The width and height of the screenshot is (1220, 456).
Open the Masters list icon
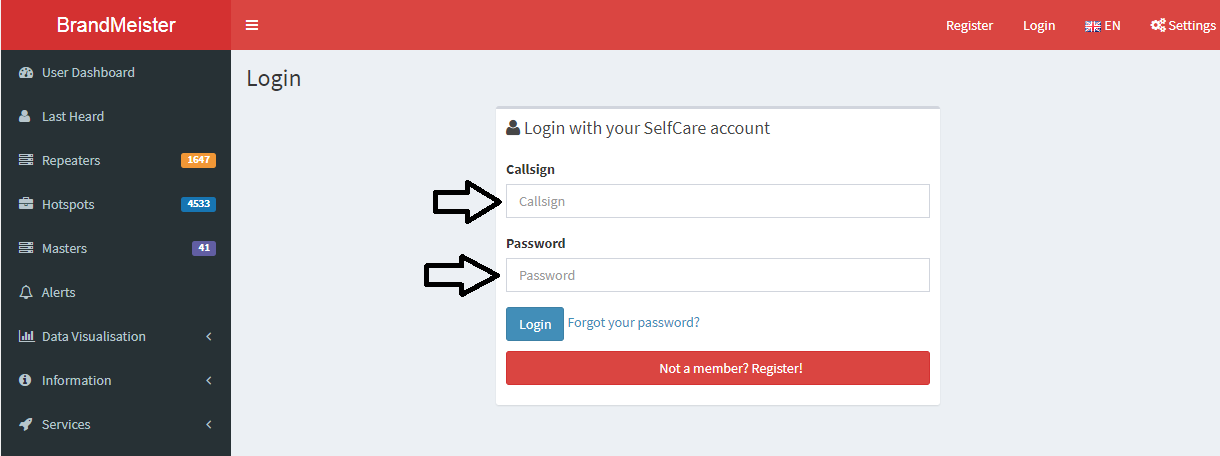(26, 249)
